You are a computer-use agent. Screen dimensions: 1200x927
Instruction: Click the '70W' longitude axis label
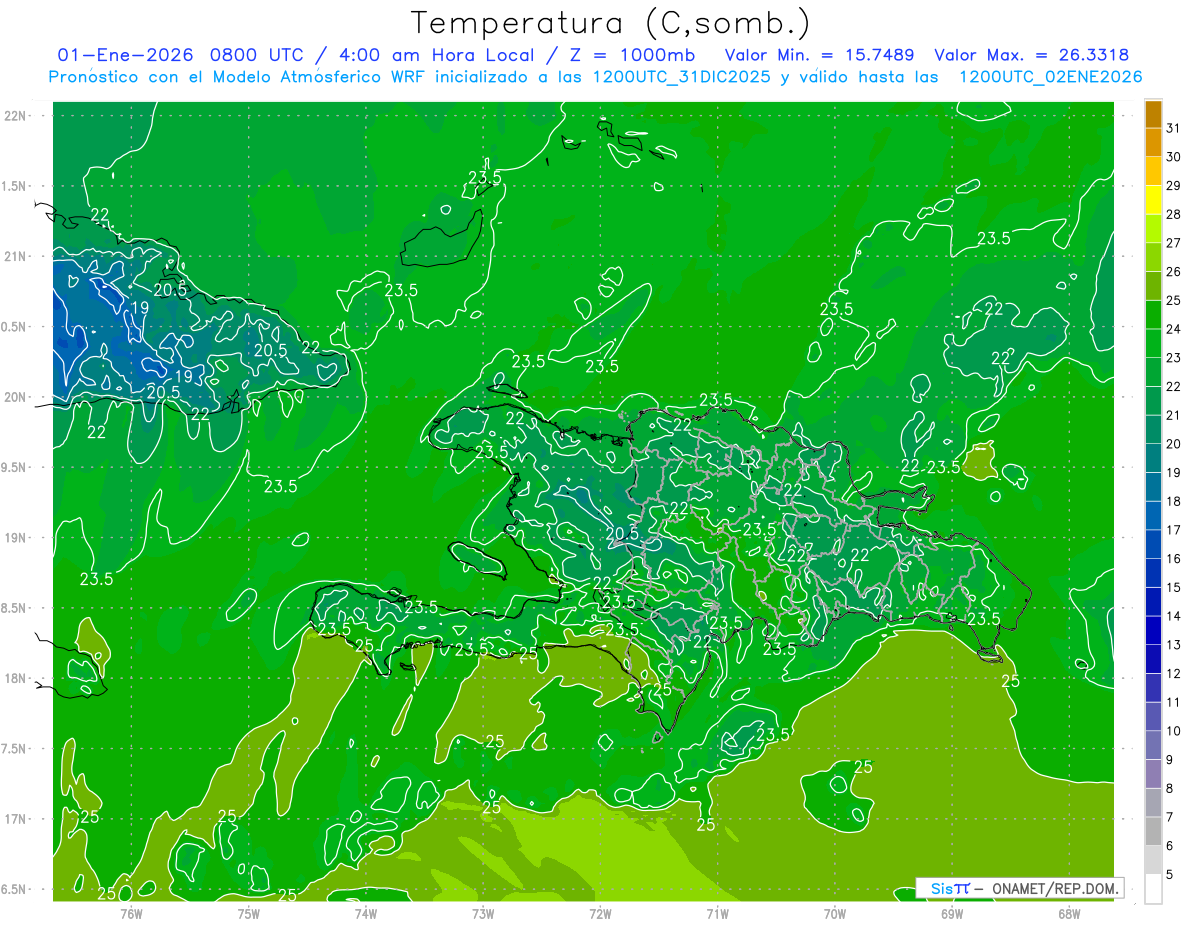(x=835, y=913)
